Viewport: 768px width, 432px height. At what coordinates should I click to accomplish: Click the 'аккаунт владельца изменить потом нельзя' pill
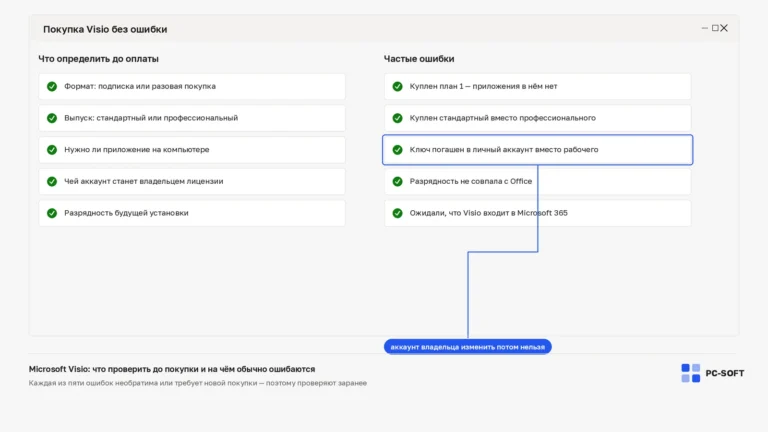tap(468, 347)
